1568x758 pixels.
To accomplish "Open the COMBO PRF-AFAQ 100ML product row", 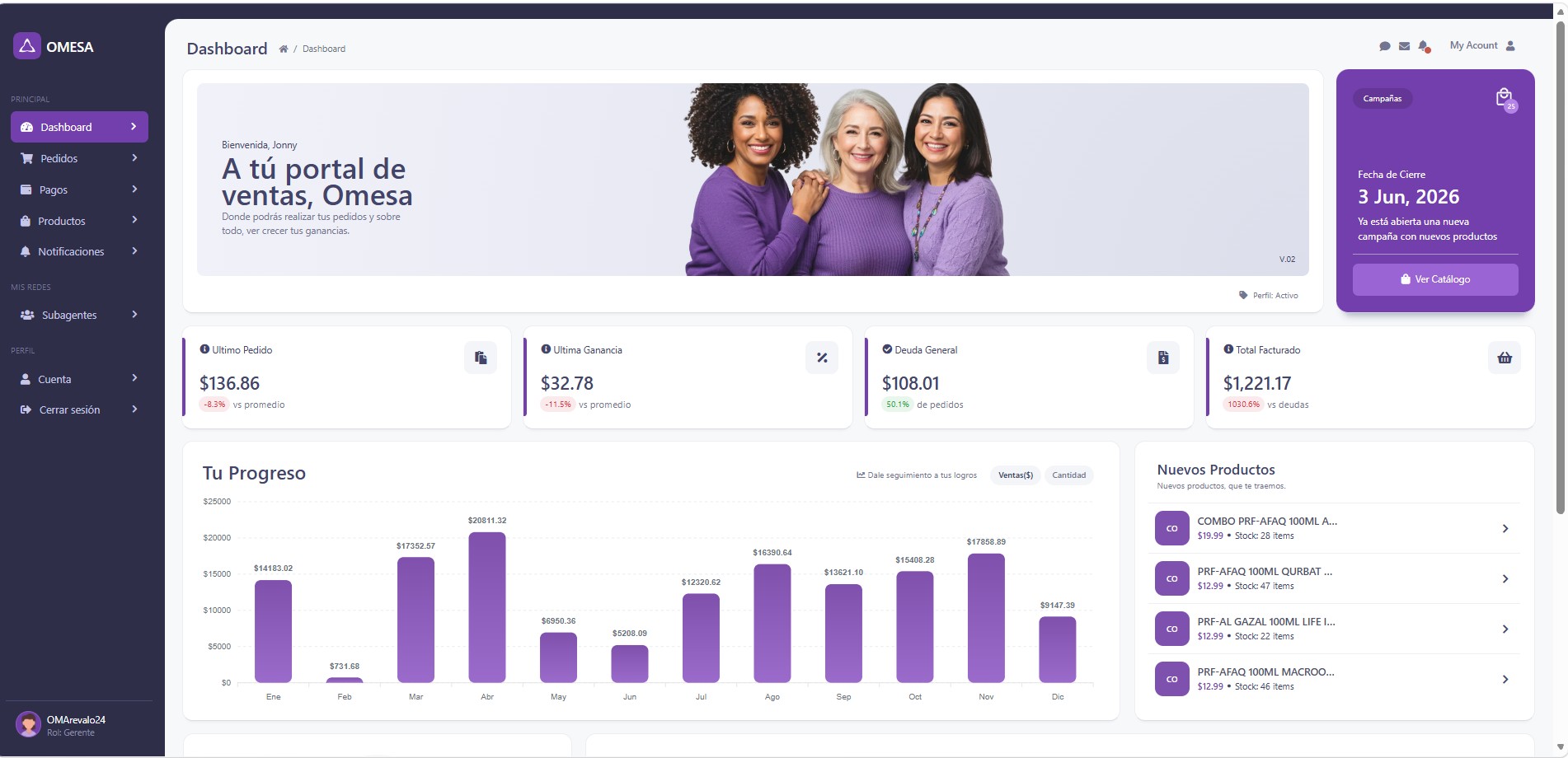I will pos(1335,528).
